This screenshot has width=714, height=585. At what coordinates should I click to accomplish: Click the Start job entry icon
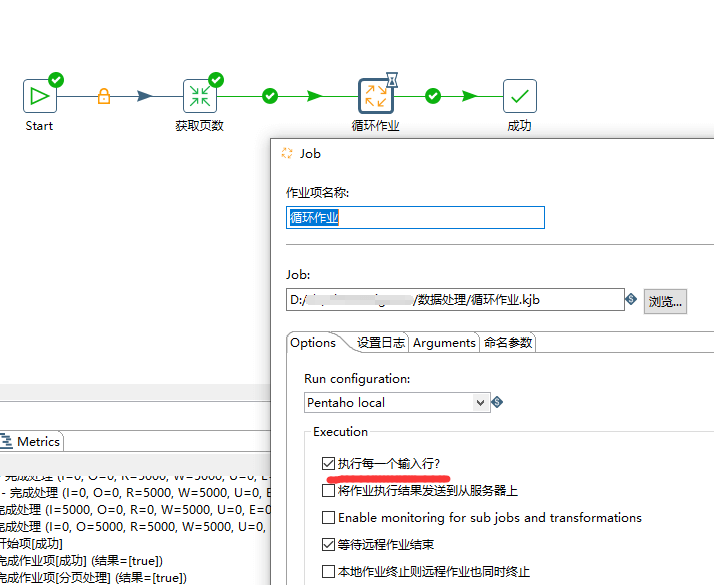coord(40,96)
